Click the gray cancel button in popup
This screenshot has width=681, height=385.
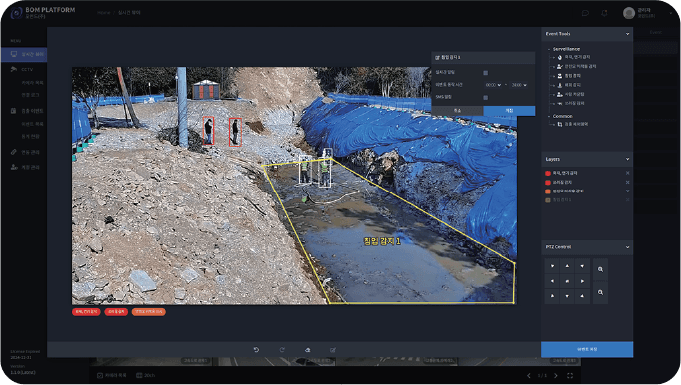[x=457, y=111]
